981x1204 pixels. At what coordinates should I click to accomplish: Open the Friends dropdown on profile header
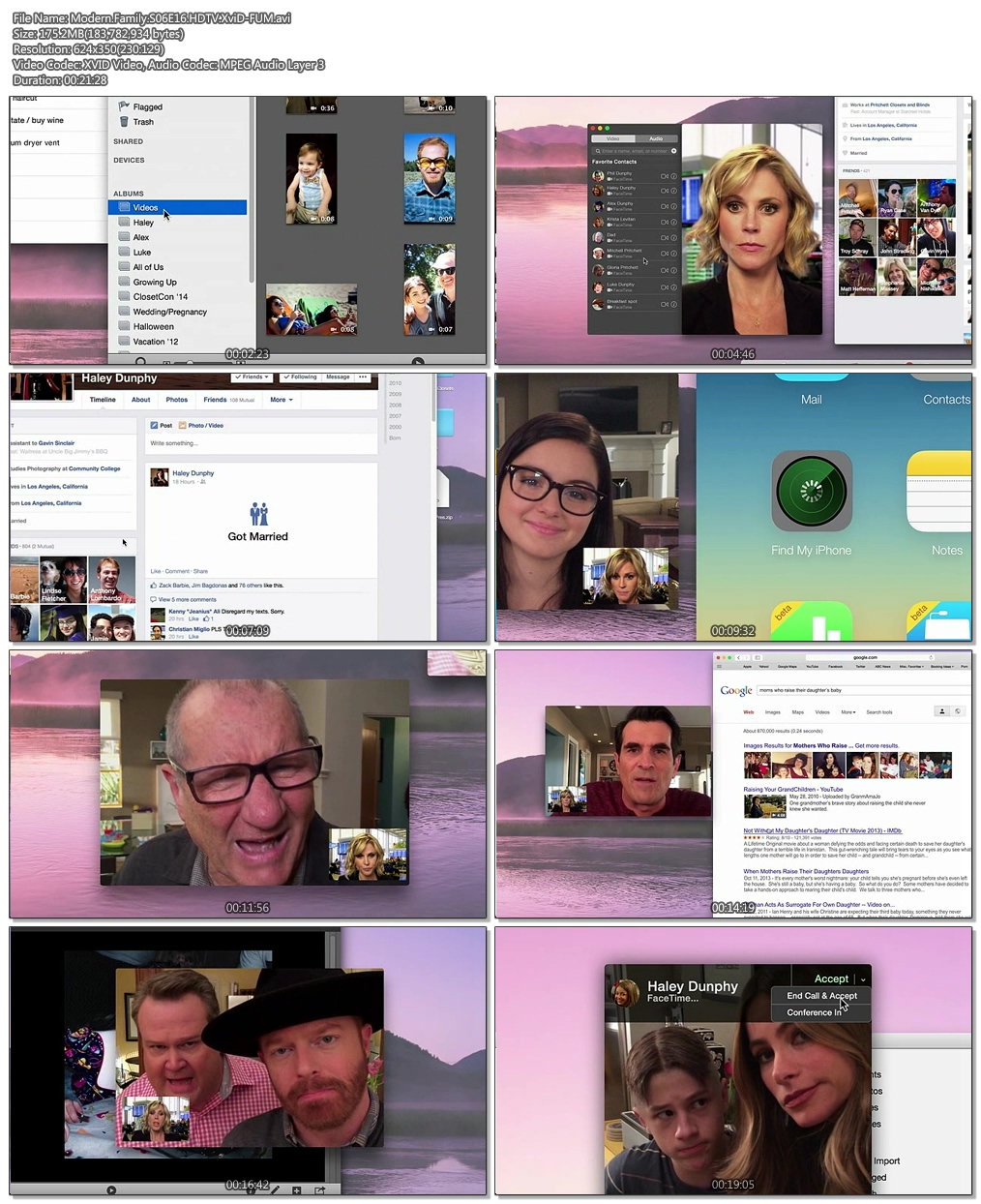click(x=252, y=376)
